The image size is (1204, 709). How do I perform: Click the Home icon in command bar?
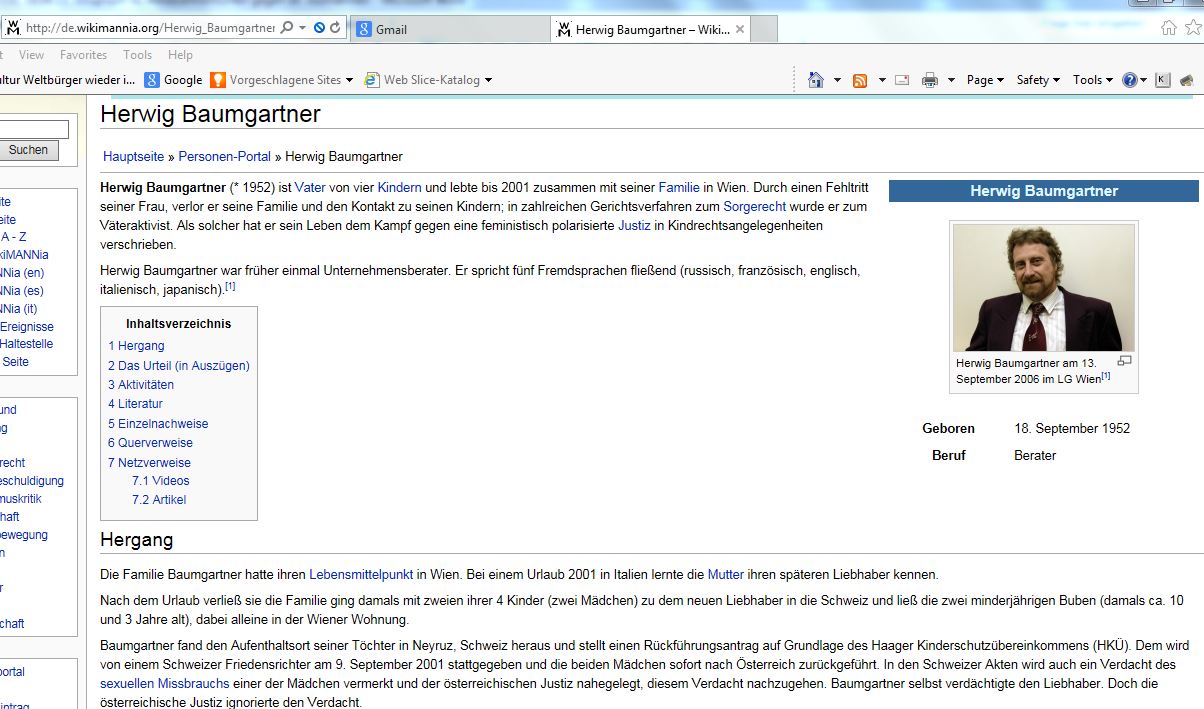(x=815, y=80)
